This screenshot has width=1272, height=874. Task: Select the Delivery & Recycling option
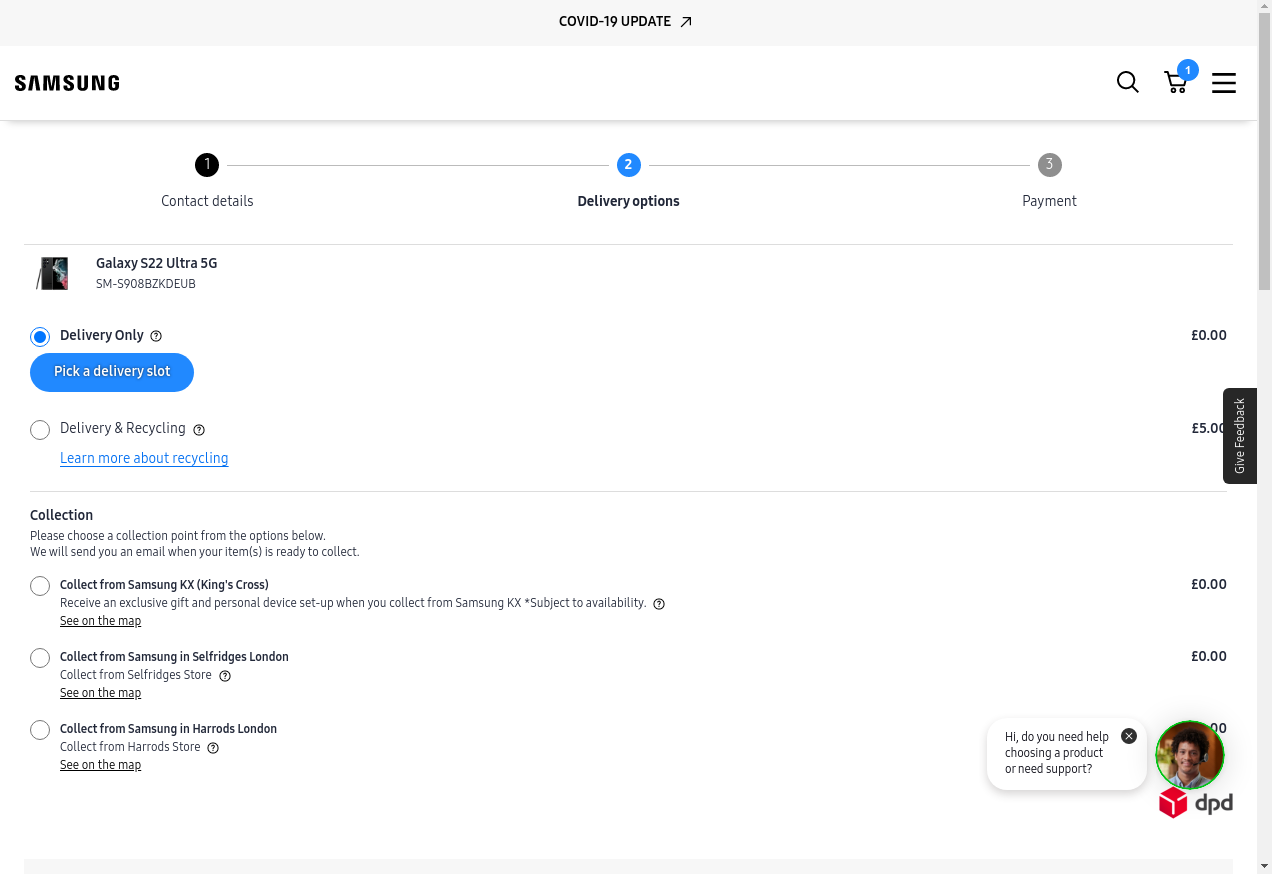(40, 430)
